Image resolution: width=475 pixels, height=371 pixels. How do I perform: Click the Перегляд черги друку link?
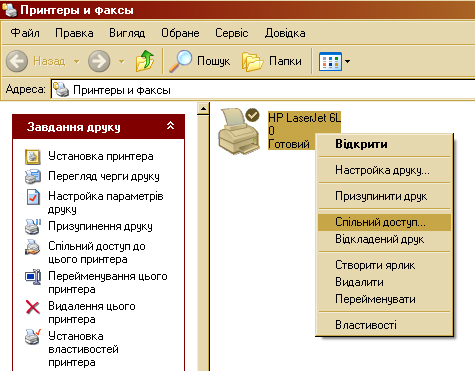tap(104, 176)
